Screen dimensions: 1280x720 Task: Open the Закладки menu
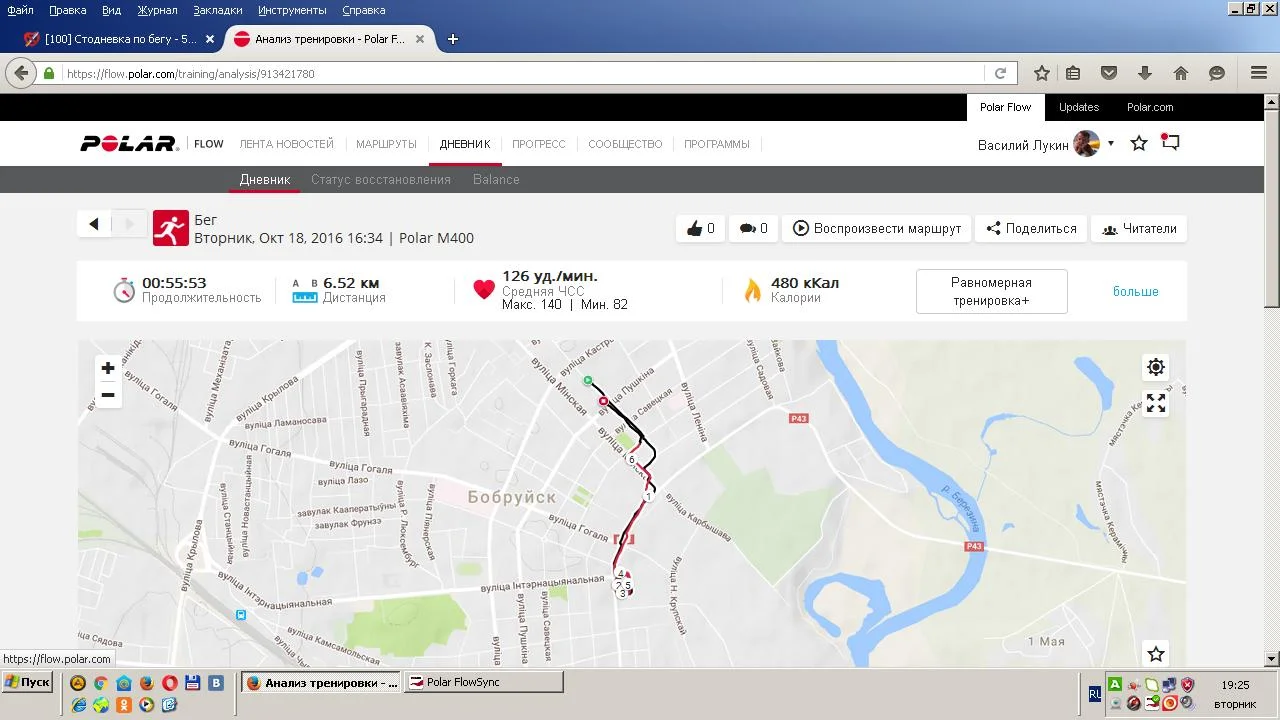pyautogui.click(x=218, y=10)
